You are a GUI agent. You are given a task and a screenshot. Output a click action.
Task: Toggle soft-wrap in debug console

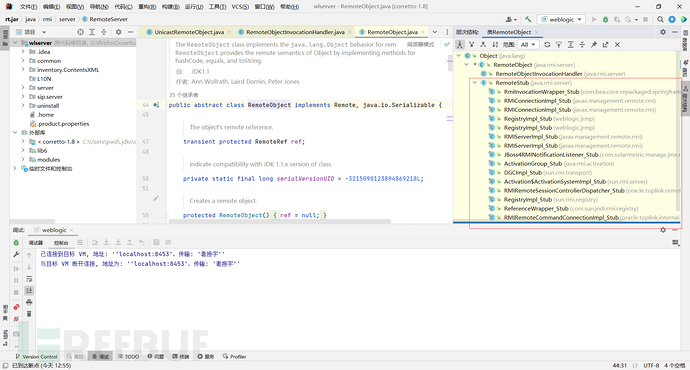[29, 279]
